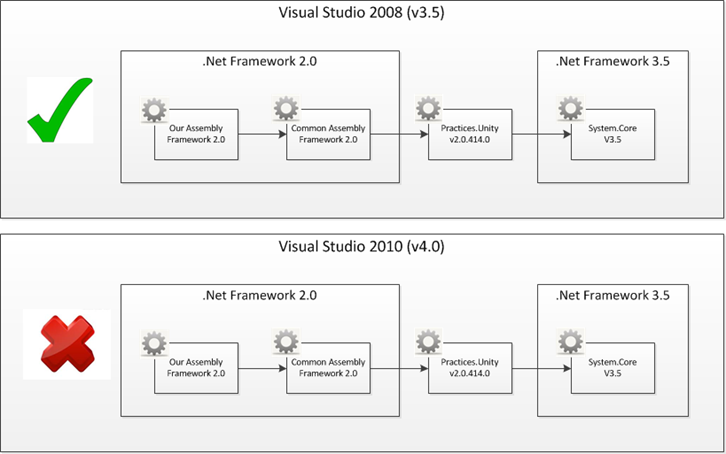
Task: Click the .Net Framework 3.5 label in VS 2010 diagram
Action: click(613, 295)
